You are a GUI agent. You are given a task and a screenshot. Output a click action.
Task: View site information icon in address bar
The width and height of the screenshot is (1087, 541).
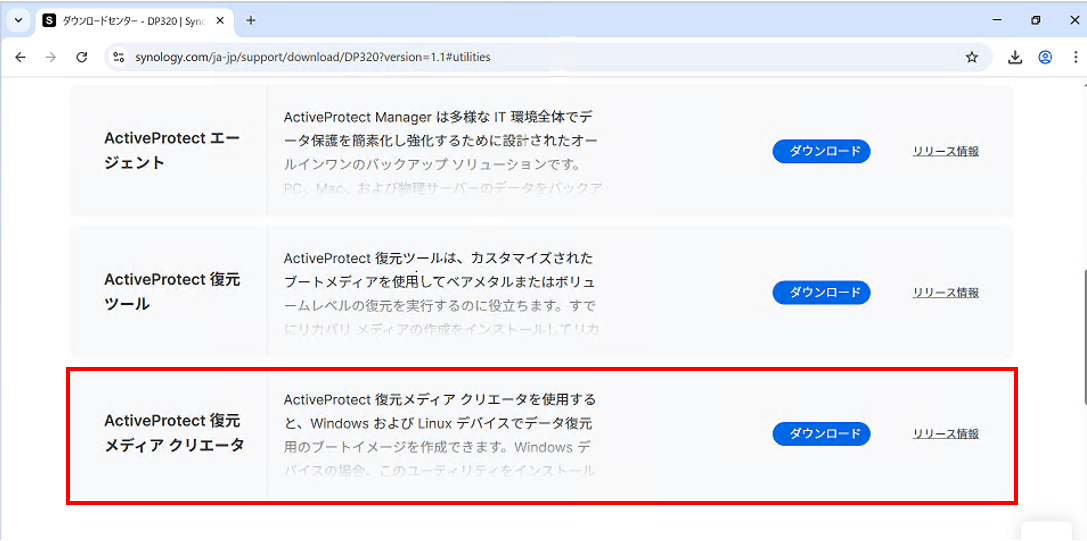coord(119,57)
